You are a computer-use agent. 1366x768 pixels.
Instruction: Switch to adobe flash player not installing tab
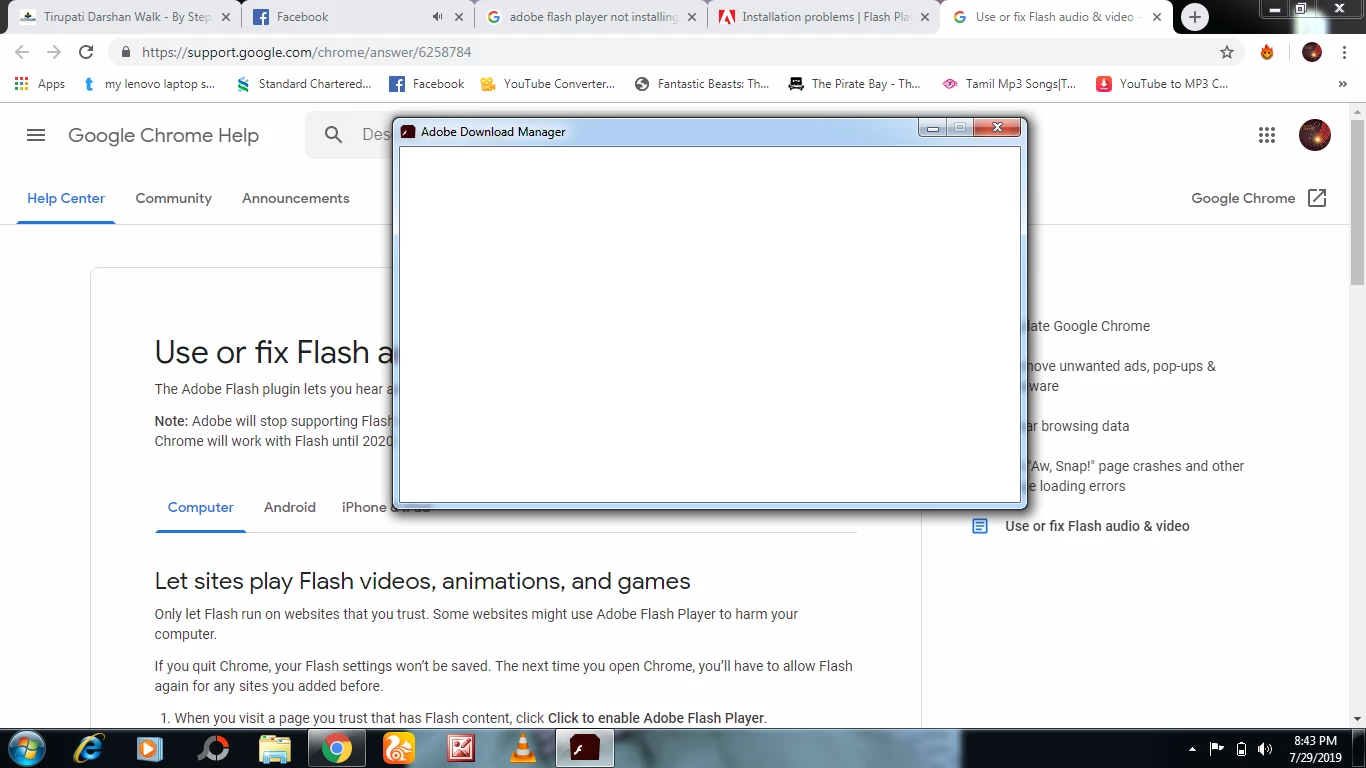[x=590, y=17]
